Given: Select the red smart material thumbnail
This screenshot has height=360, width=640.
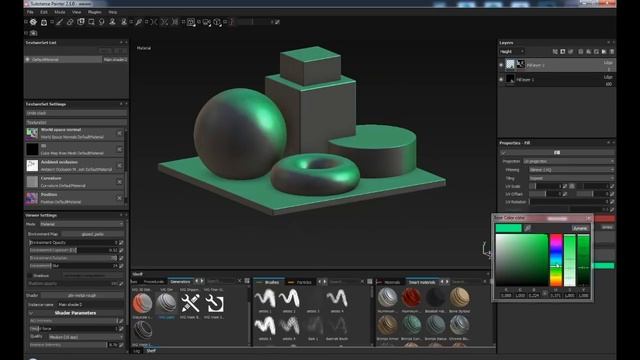Looking at the screenshot, I should tap(411, 297).
